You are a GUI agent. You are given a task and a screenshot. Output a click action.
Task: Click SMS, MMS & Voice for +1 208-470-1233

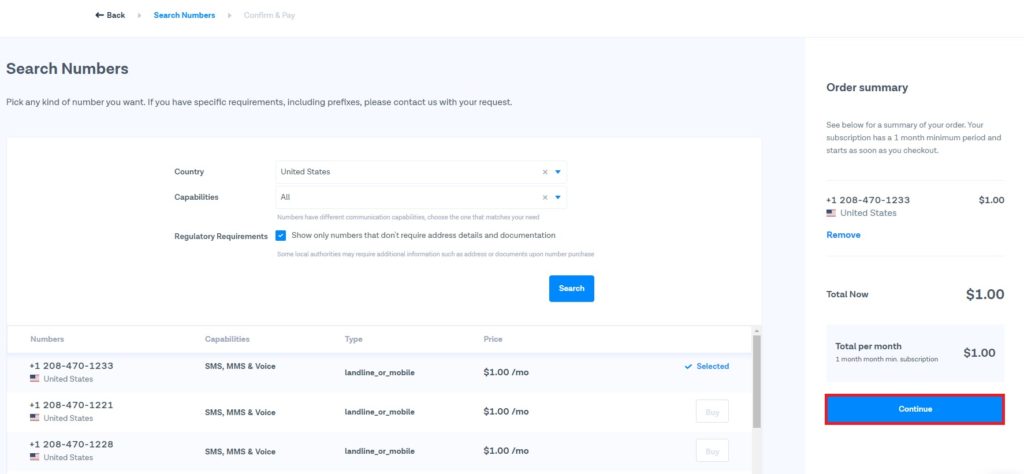tap(240, 366)
